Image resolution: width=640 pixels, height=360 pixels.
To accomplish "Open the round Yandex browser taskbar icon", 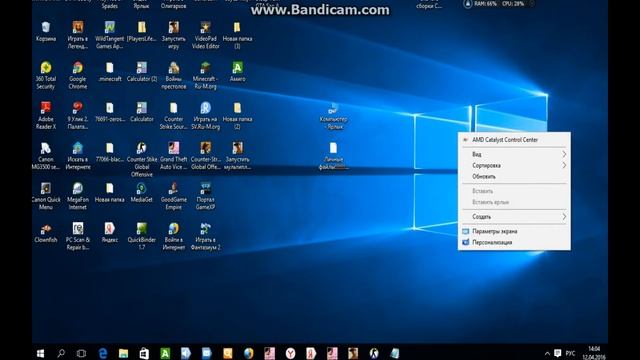I will coord(290,353).
